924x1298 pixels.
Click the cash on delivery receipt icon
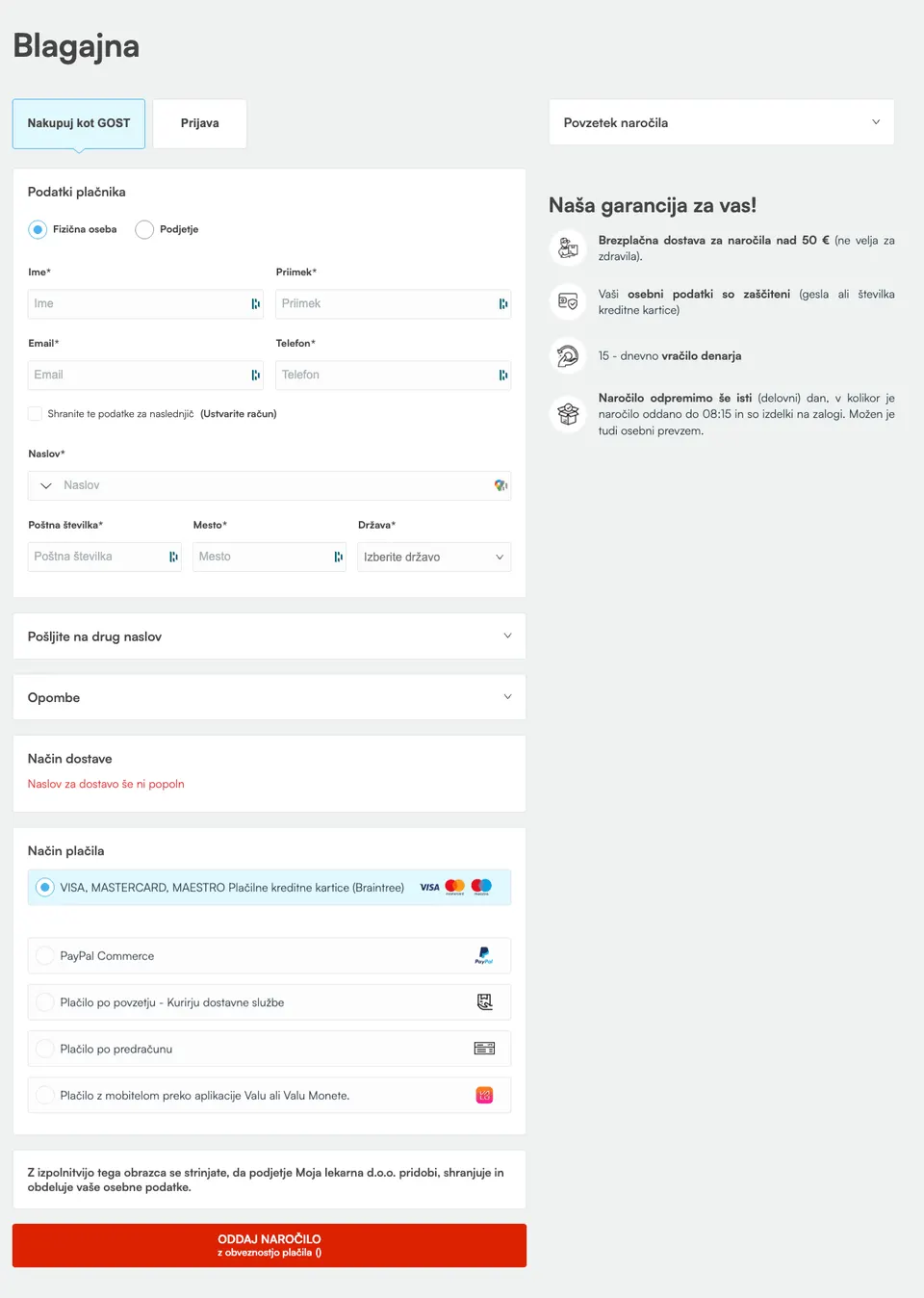(484, 1002)
